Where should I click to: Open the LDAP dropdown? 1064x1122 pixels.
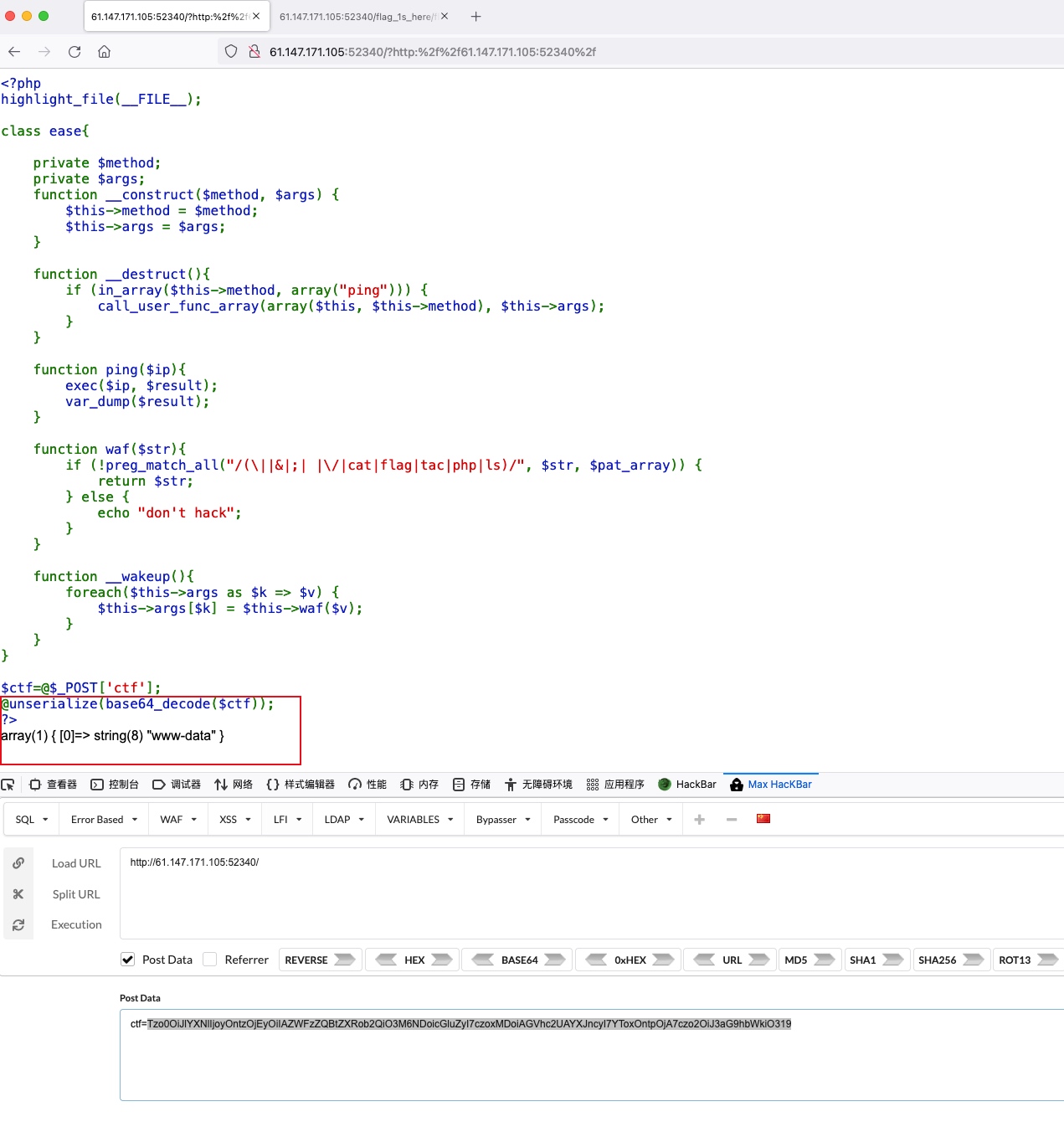coord(344,819)
